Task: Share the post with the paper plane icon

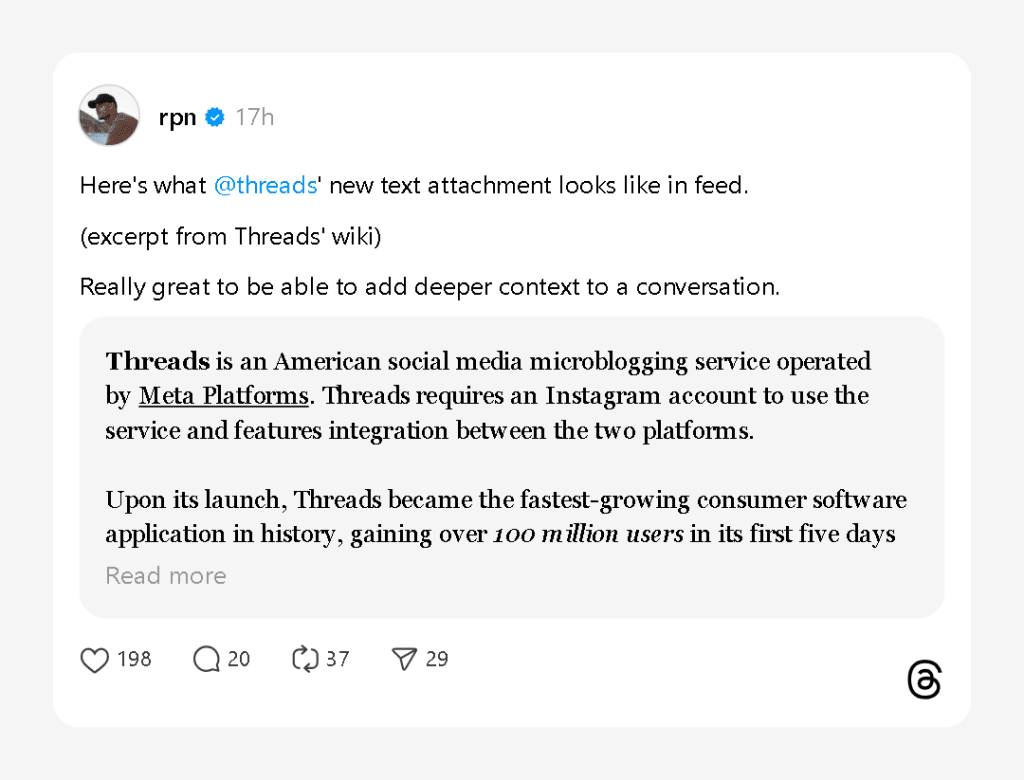Action: coord(404,660)
